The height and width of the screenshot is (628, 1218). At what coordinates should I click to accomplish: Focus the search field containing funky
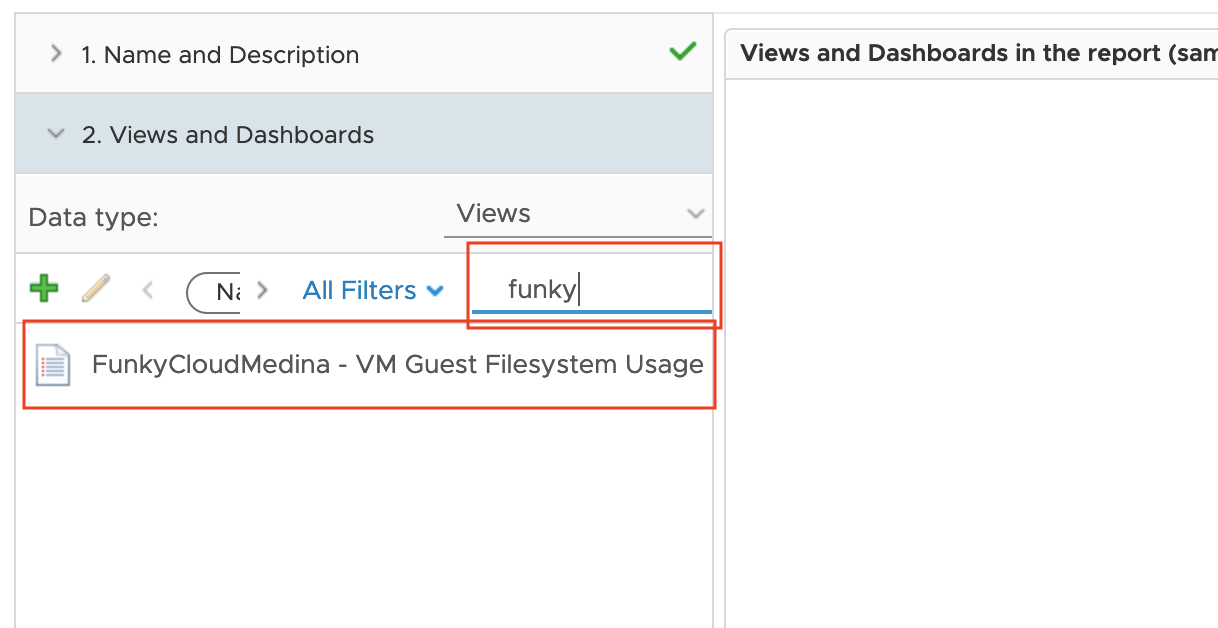pyautogui.click(x=592, y=289)
